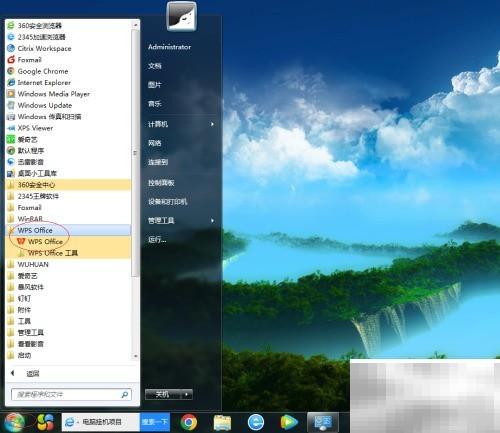Click the taskbar search text field
This screenshot has width=500, height=433.
[x=101, y=422]
